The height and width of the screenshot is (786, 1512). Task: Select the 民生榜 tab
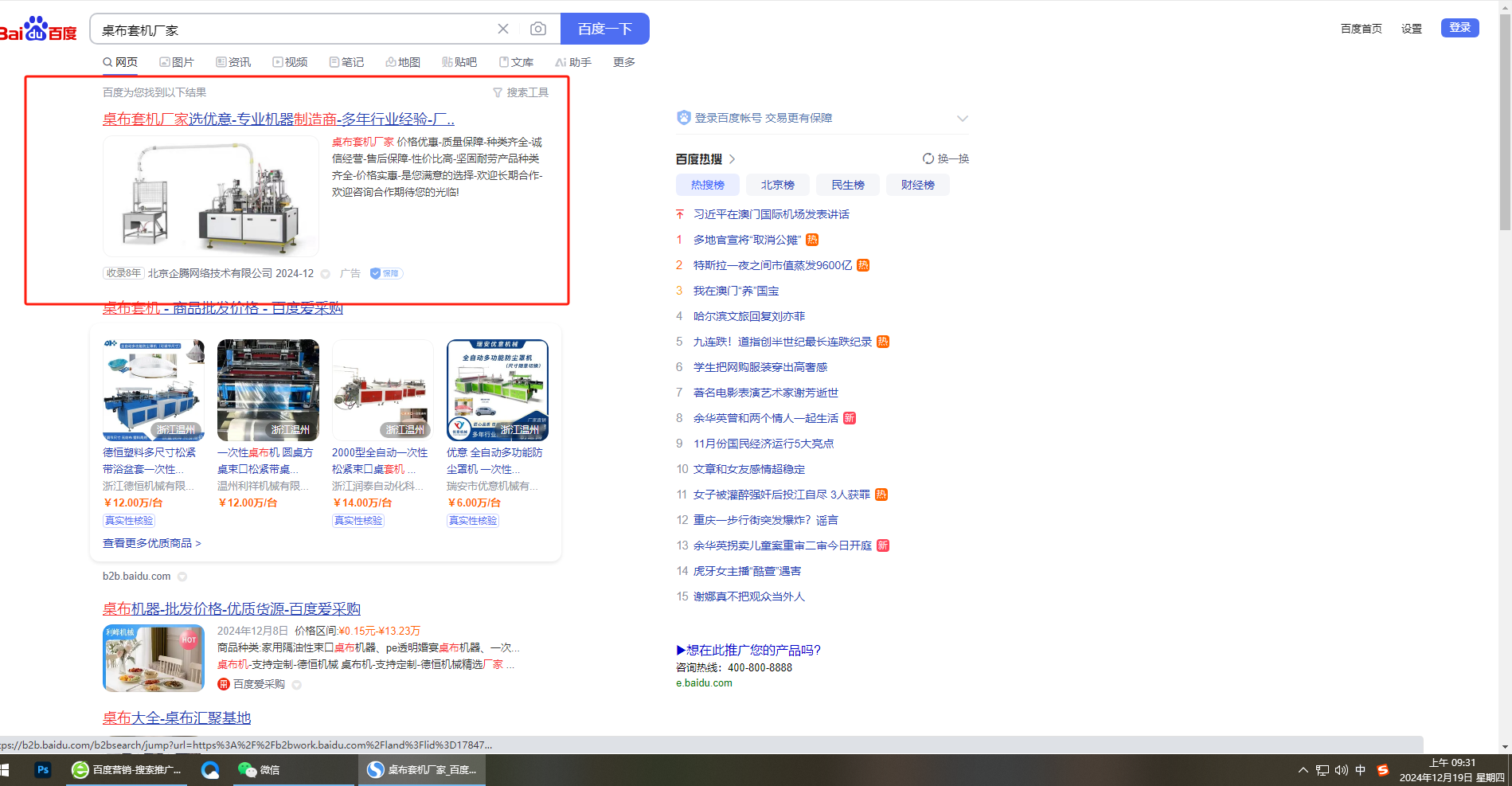(848, 185)
